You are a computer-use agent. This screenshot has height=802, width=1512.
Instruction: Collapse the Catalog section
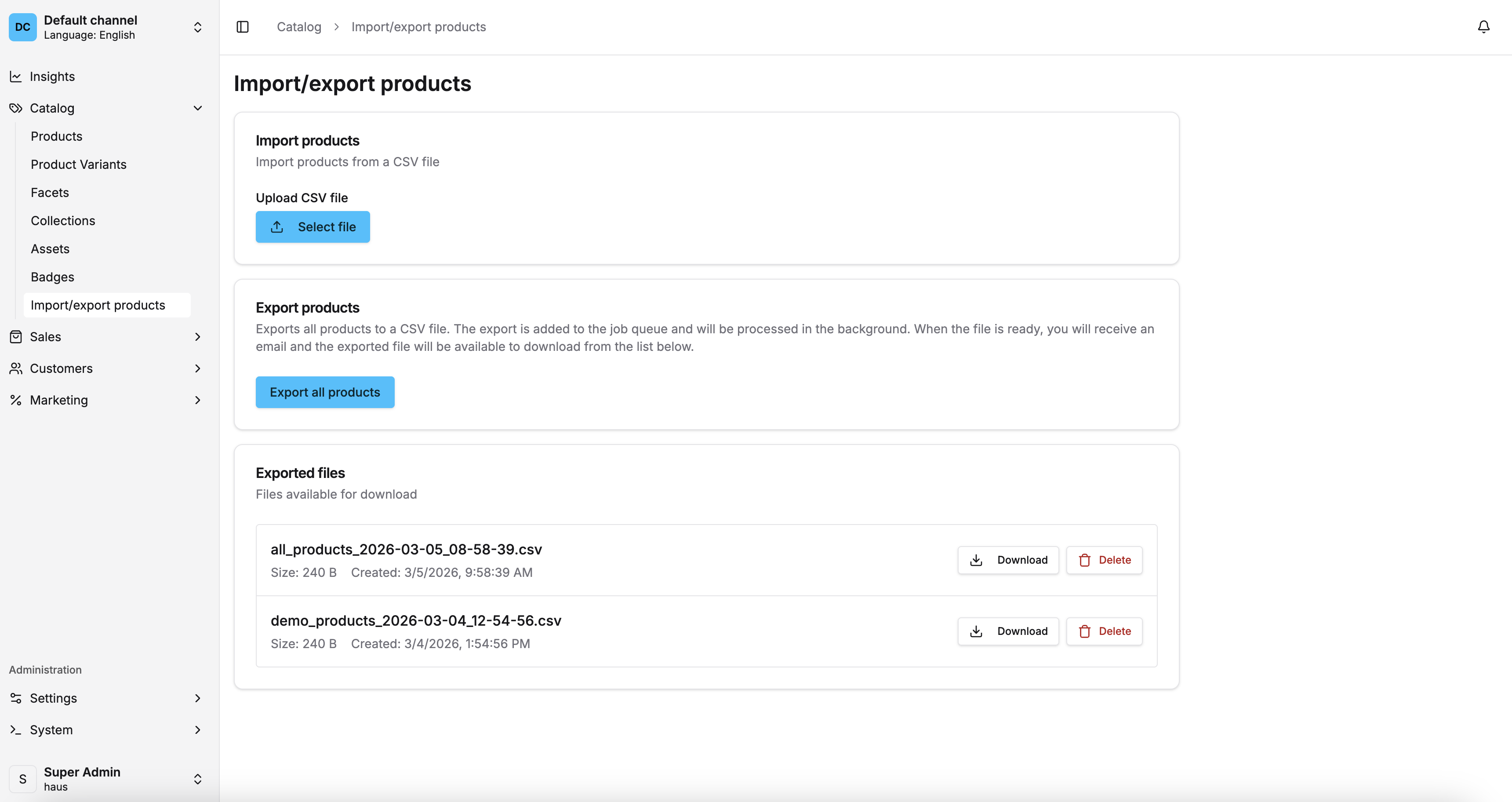198,108
